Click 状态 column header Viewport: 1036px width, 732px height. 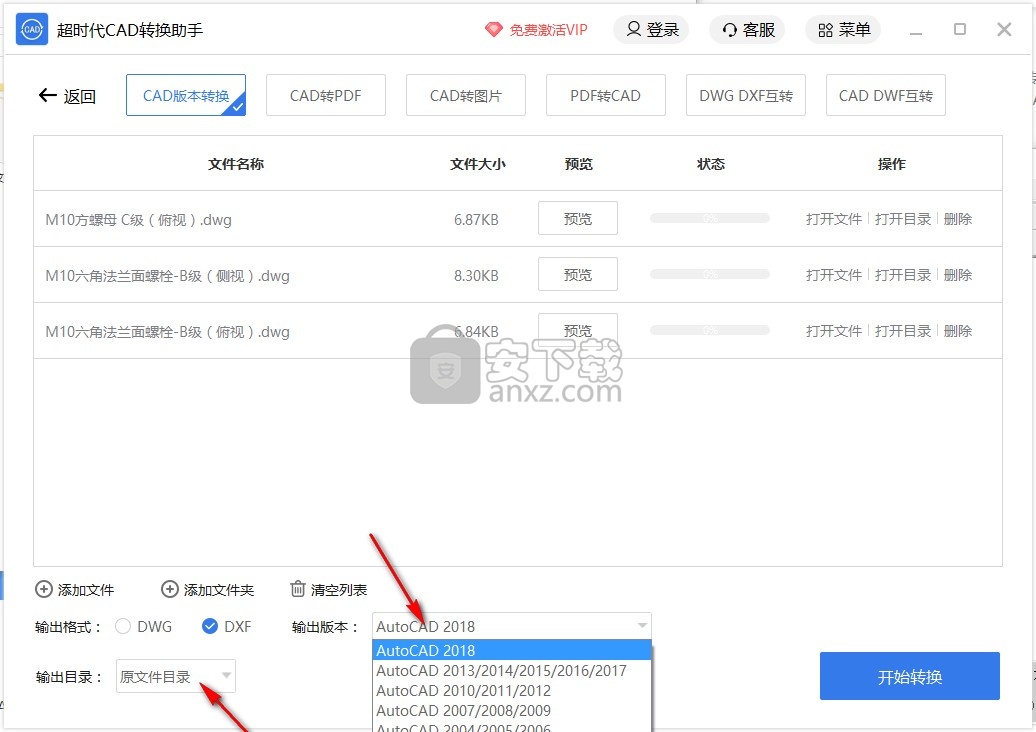tap(711, 164)
